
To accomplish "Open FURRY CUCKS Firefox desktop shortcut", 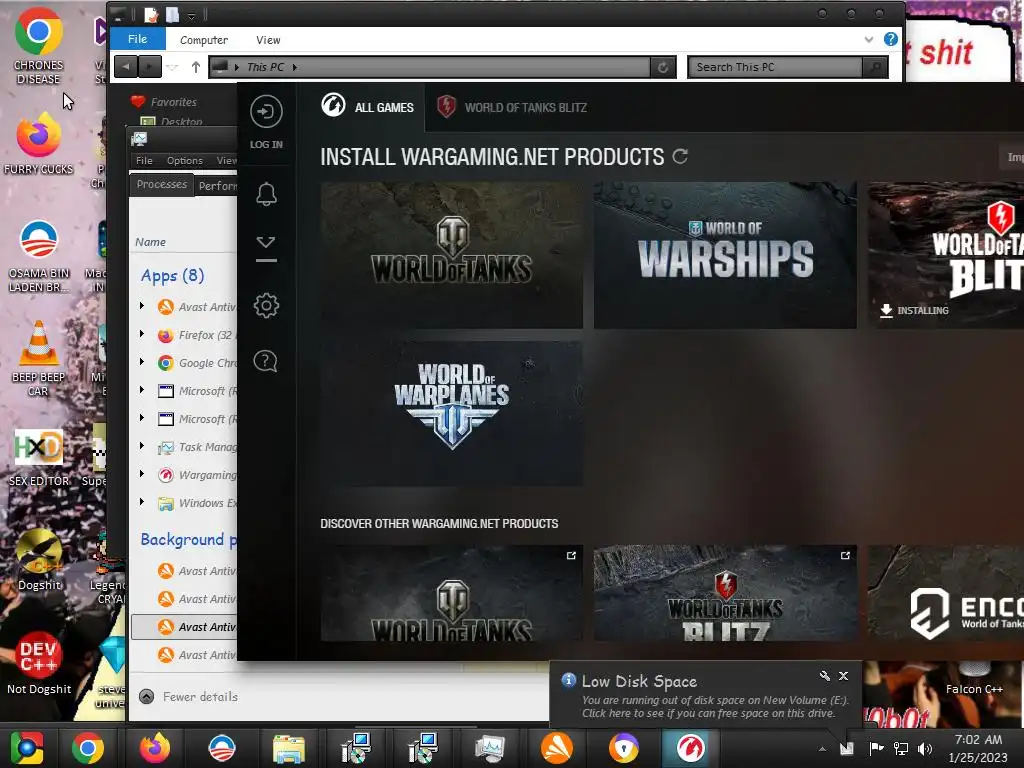I will [x=39, y=145].
